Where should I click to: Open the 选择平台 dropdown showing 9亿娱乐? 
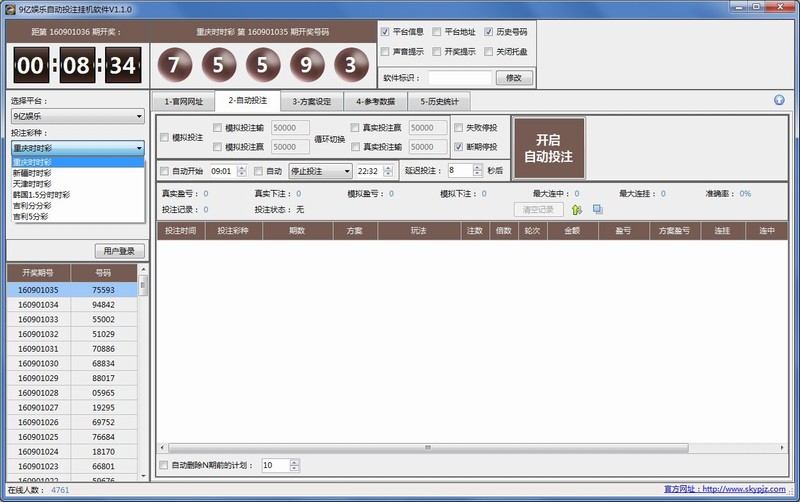[78, 116]
